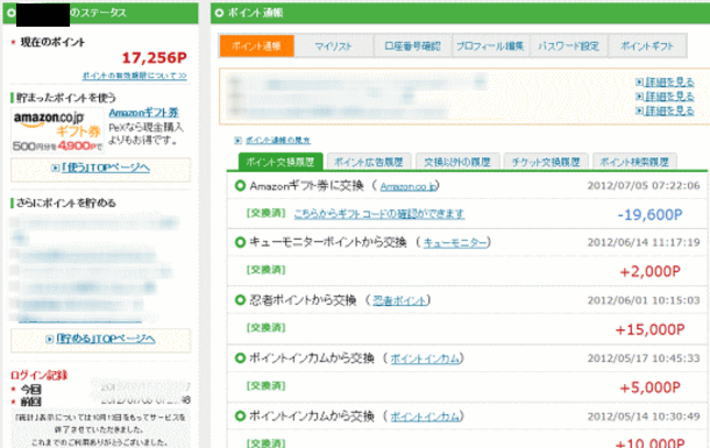
Task: Click the キューモニター link
Action: point(455,243)
